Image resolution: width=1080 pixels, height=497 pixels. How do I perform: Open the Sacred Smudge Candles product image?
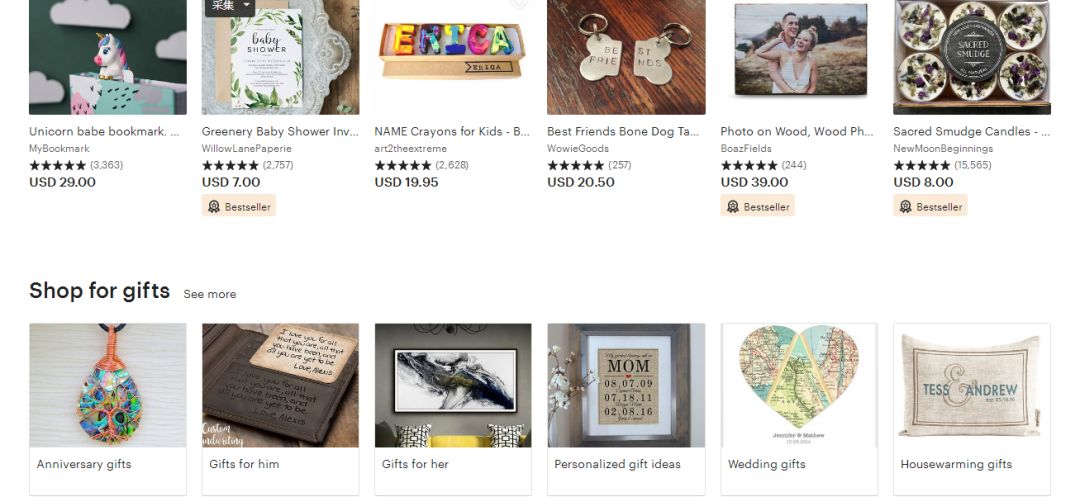971,57
